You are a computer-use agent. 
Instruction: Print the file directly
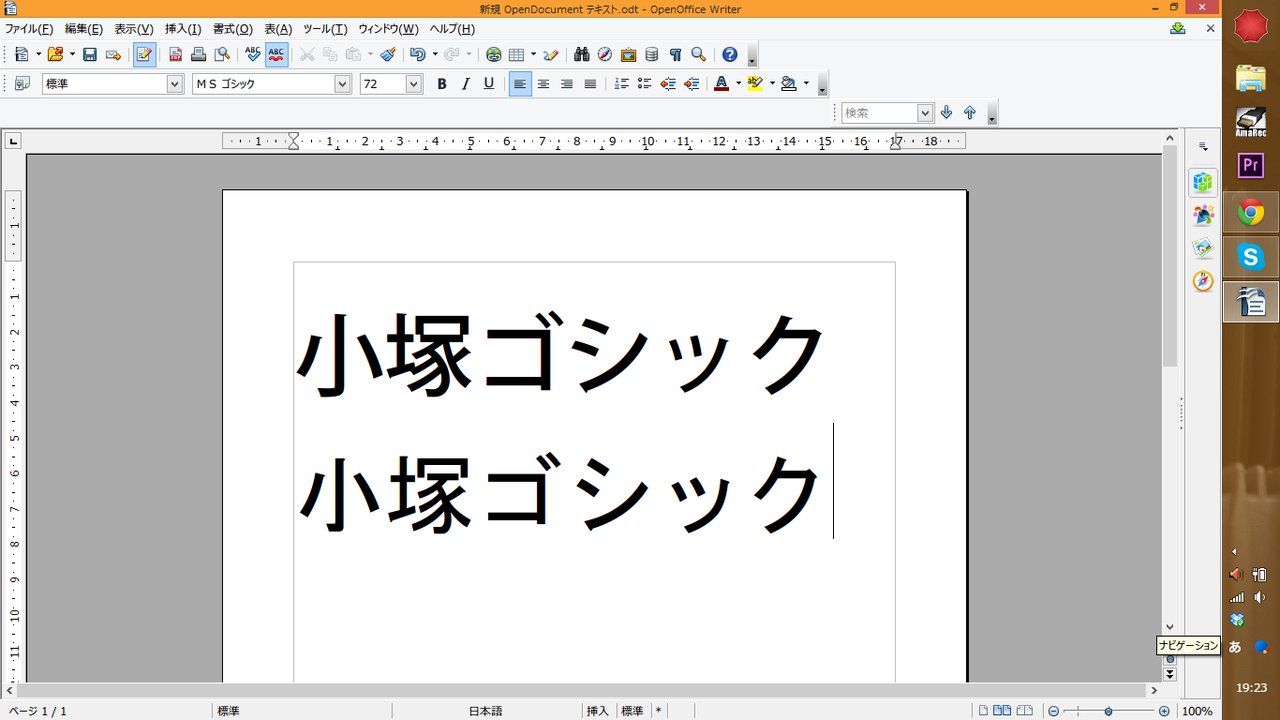coord(199,55)
